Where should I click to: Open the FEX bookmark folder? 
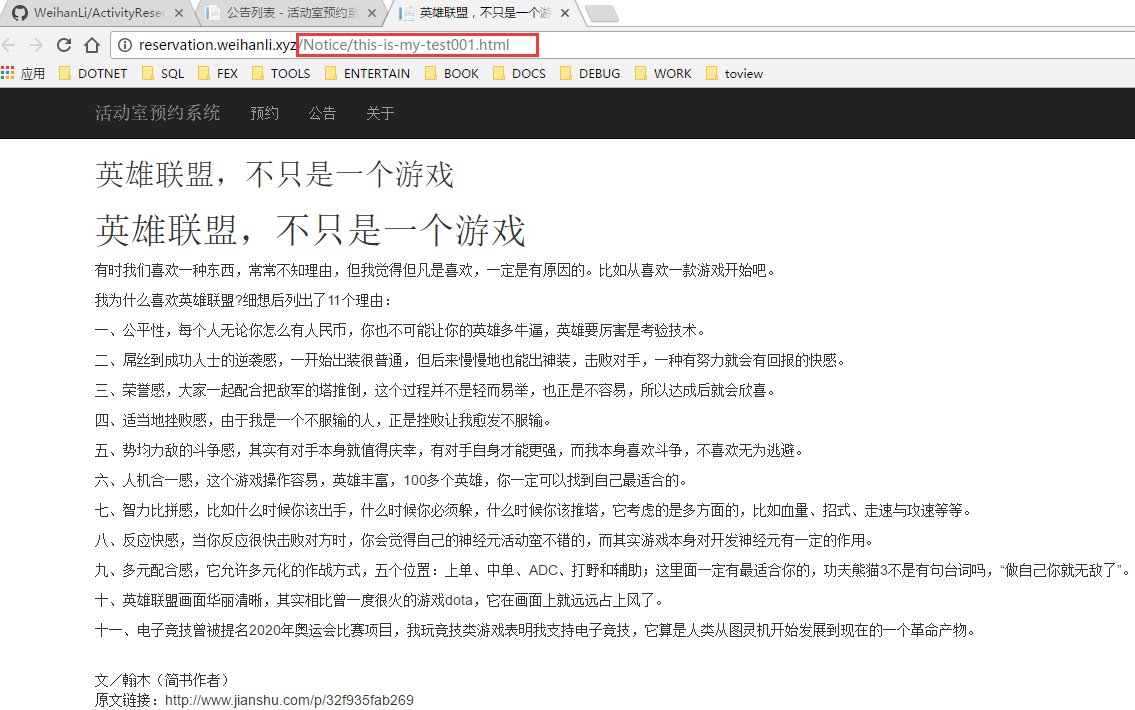pyautogui.click(x=218, y=73)
